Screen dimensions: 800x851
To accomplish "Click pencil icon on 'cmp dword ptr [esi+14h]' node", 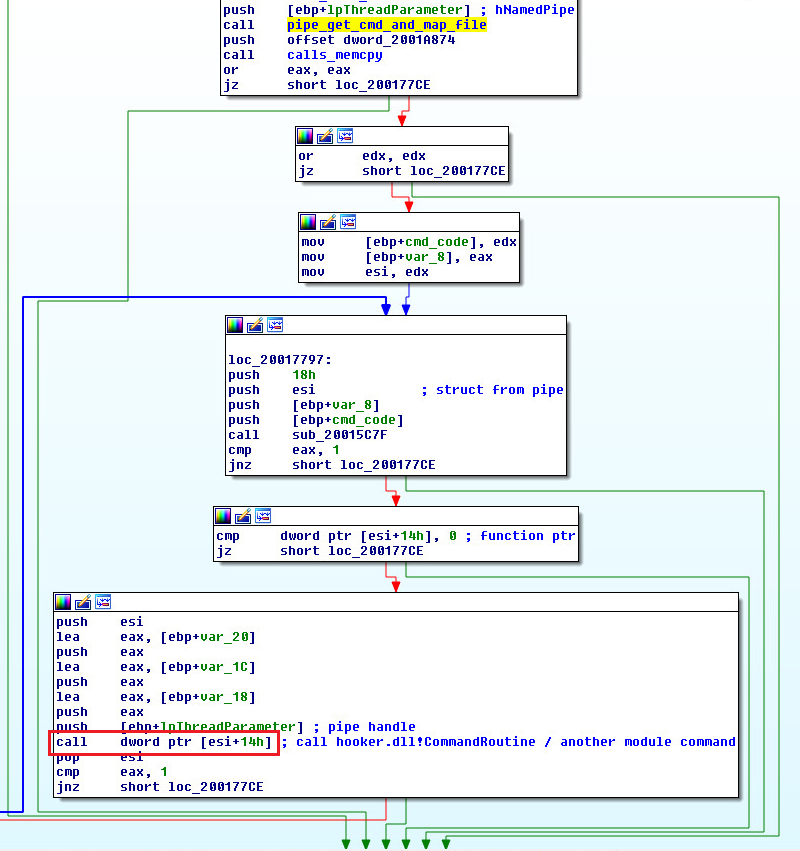I will (243, 516).
